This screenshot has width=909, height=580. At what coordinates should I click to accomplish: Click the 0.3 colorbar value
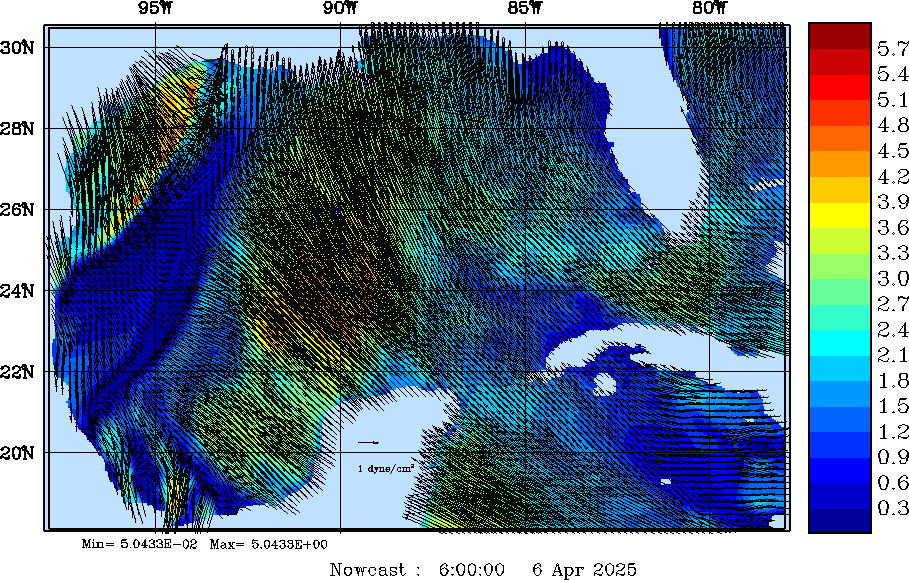coord(893,508)
